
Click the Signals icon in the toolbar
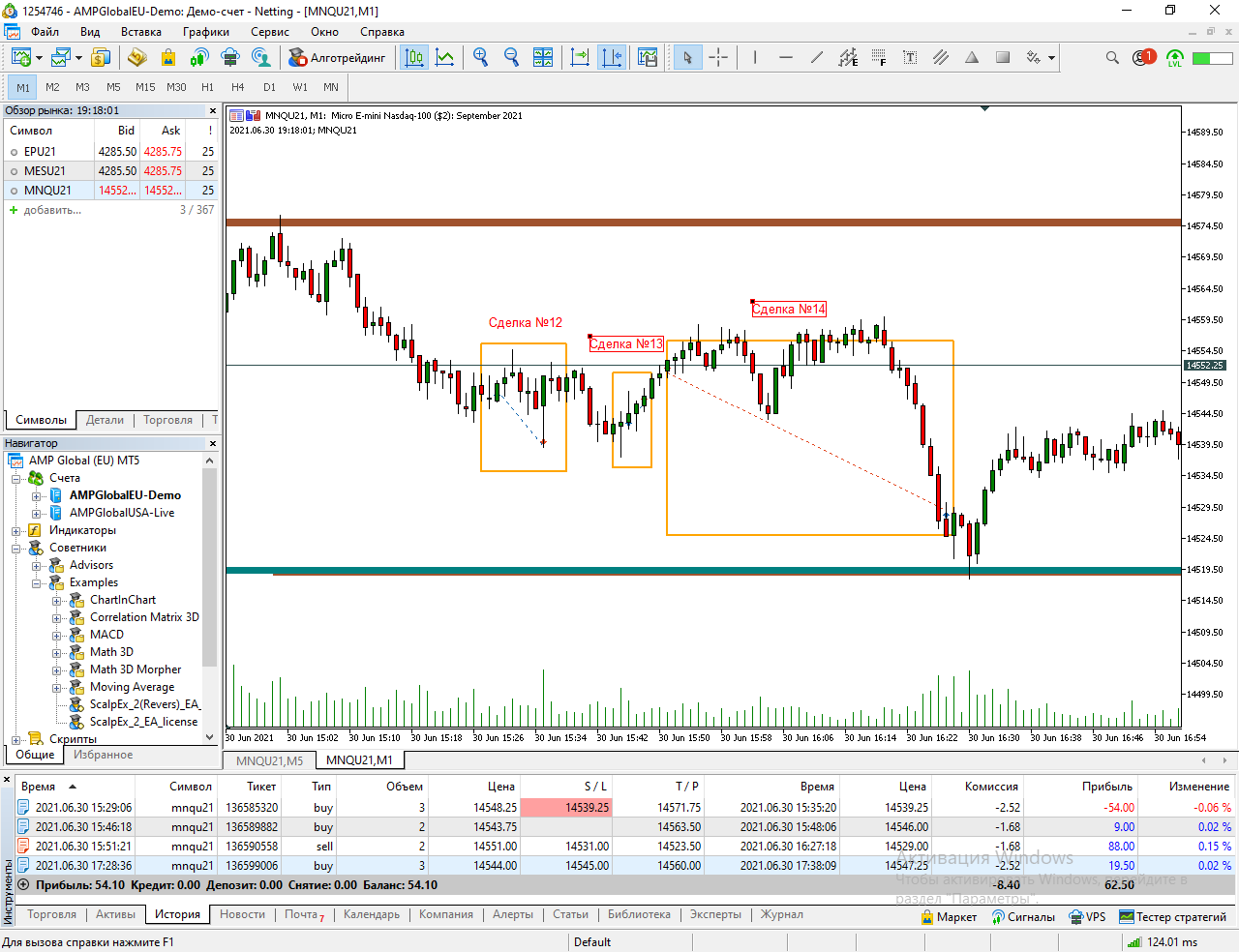click(x=199, y=58)
